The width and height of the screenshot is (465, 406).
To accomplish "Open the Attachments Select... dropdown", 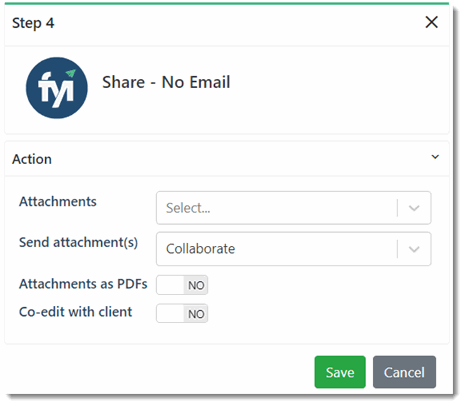I will (x=293, y=208).
